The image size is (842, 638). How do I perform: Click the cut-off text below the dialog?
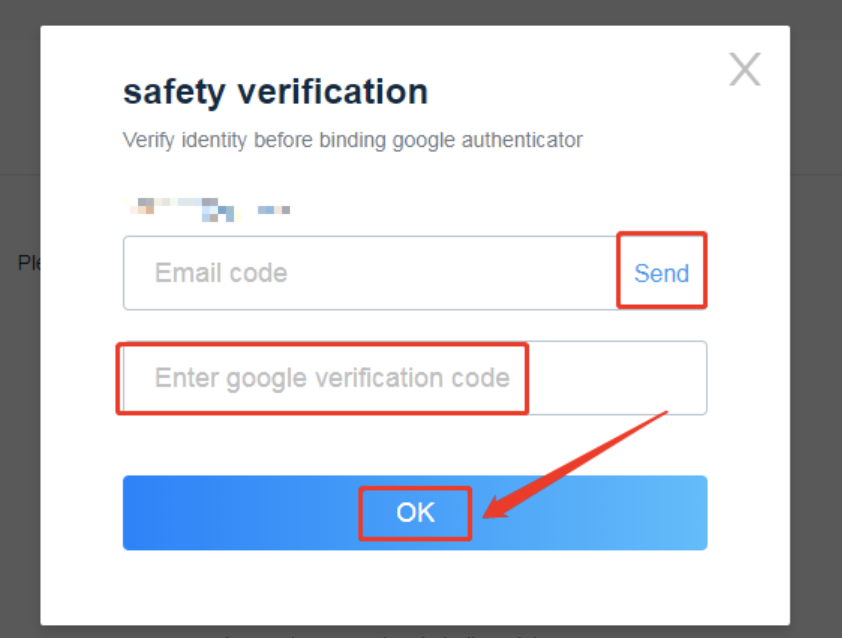pyautogui.click(x=380, y=633)
